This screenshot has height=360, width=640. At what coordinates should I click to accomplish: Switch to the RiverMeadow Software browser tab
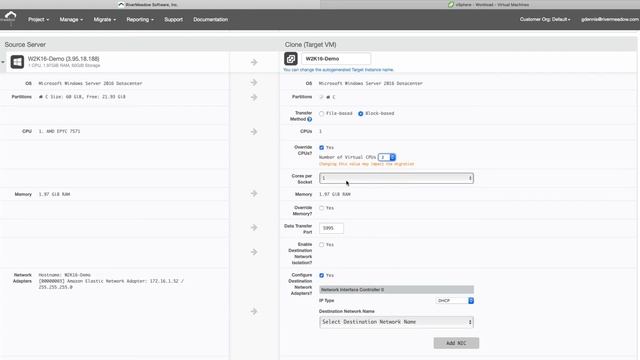[x=160, y=4]
